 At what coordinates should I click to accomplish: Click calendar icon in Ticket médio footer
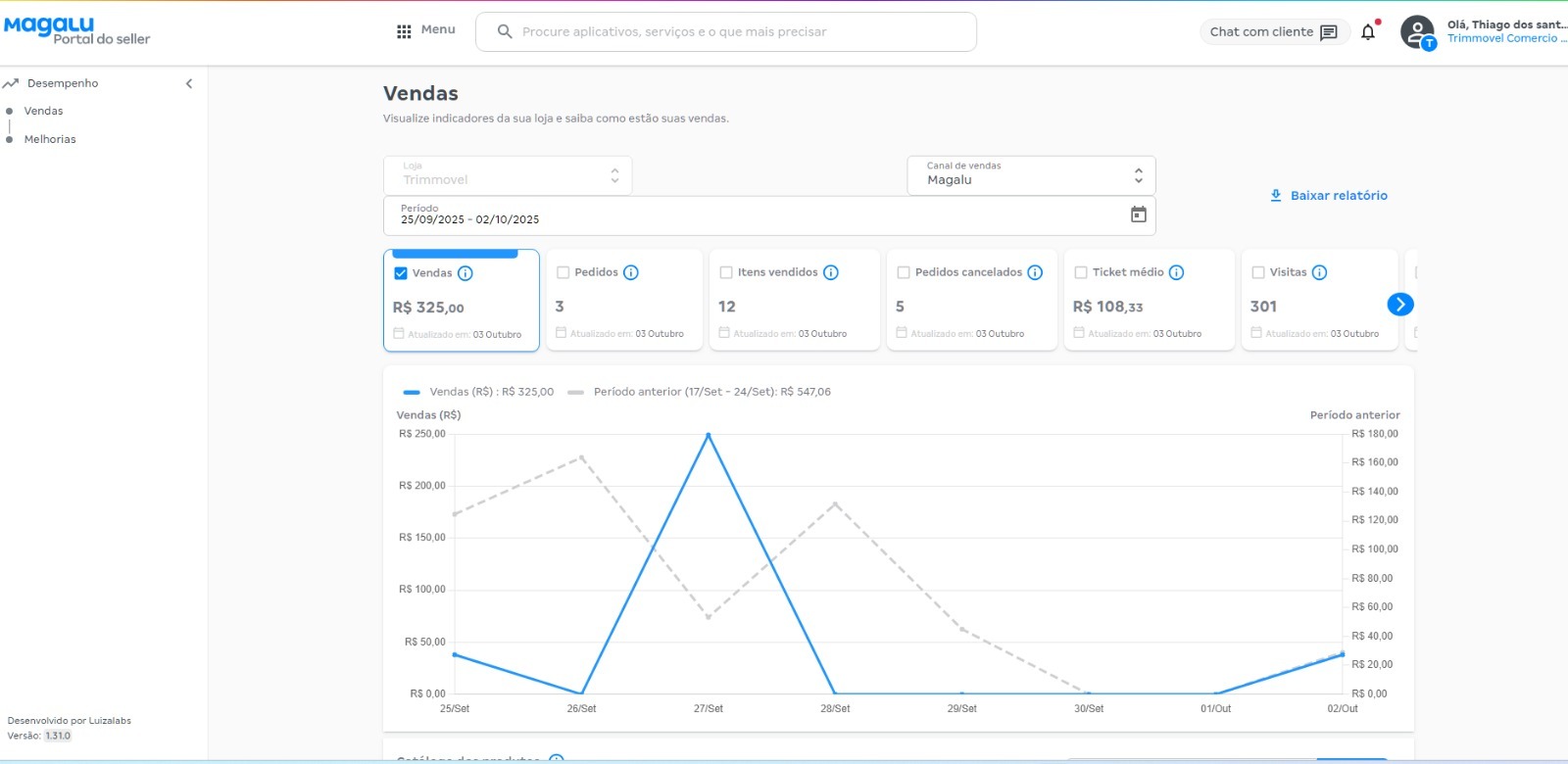(x=1079, y=333)
